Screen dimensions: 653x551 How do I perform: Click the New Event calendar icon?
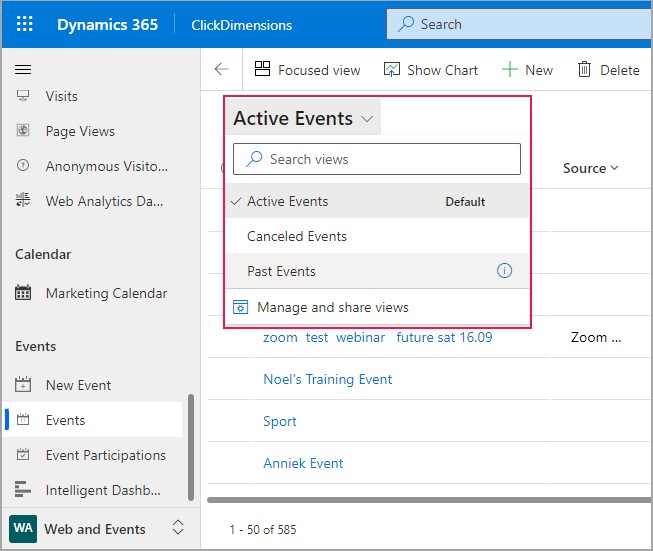point(23,384)
